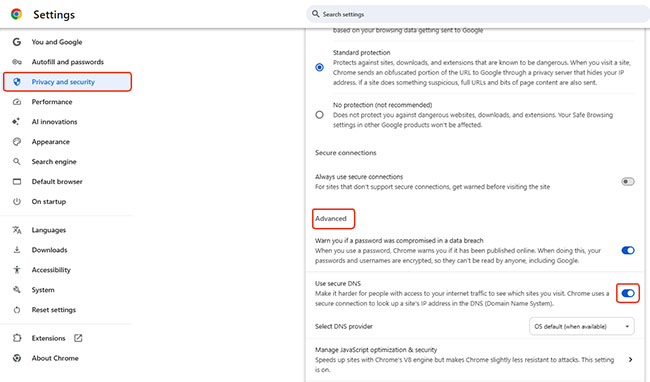Click the Chrome icon for About Chrome

point(17,358)
